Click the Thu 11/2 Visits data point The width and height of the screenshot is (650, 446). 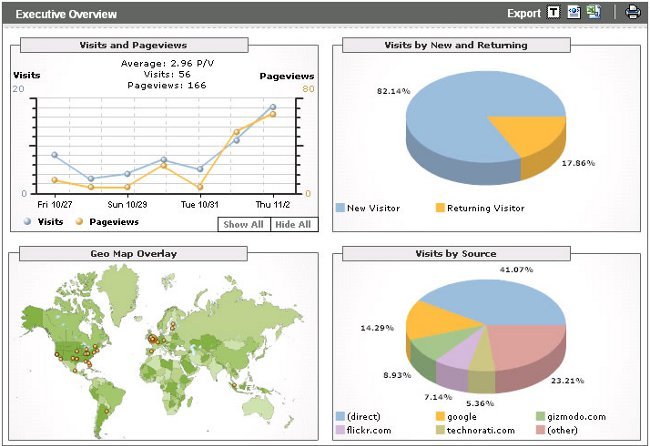(x=272, y=107)
